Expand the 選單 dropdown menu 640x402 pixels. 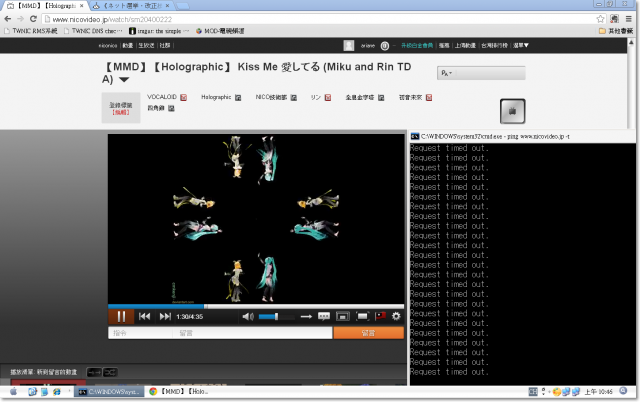click(521, 45)
